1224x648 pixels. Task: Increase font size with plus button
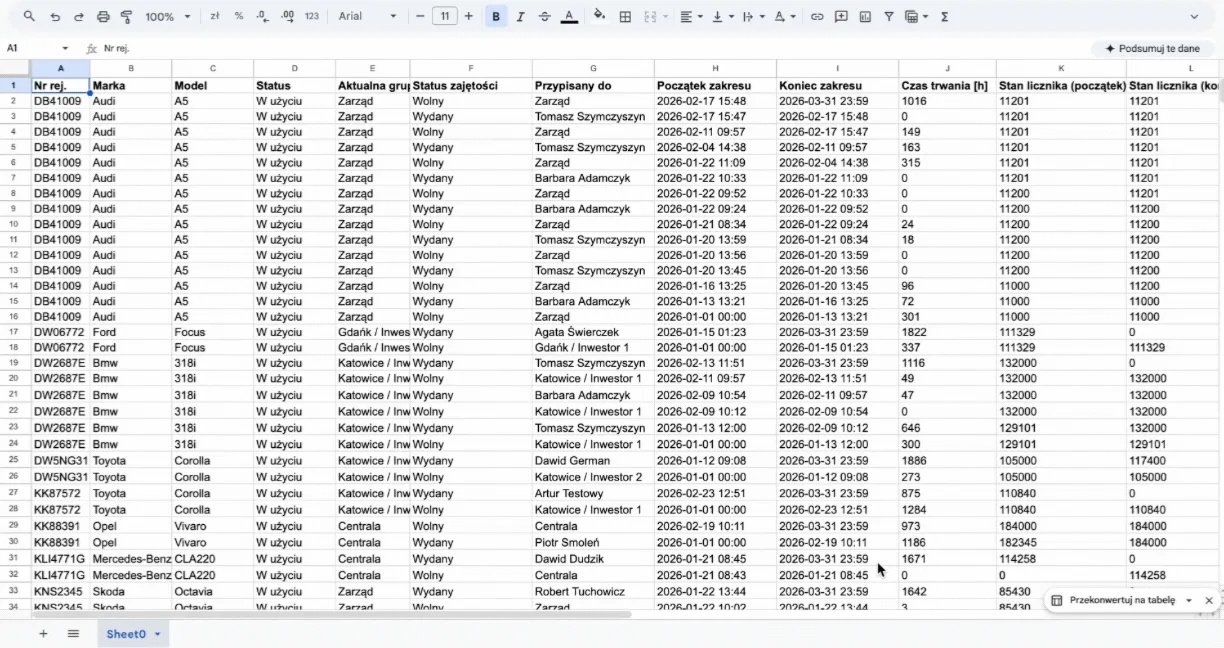(x=468, y=16)
